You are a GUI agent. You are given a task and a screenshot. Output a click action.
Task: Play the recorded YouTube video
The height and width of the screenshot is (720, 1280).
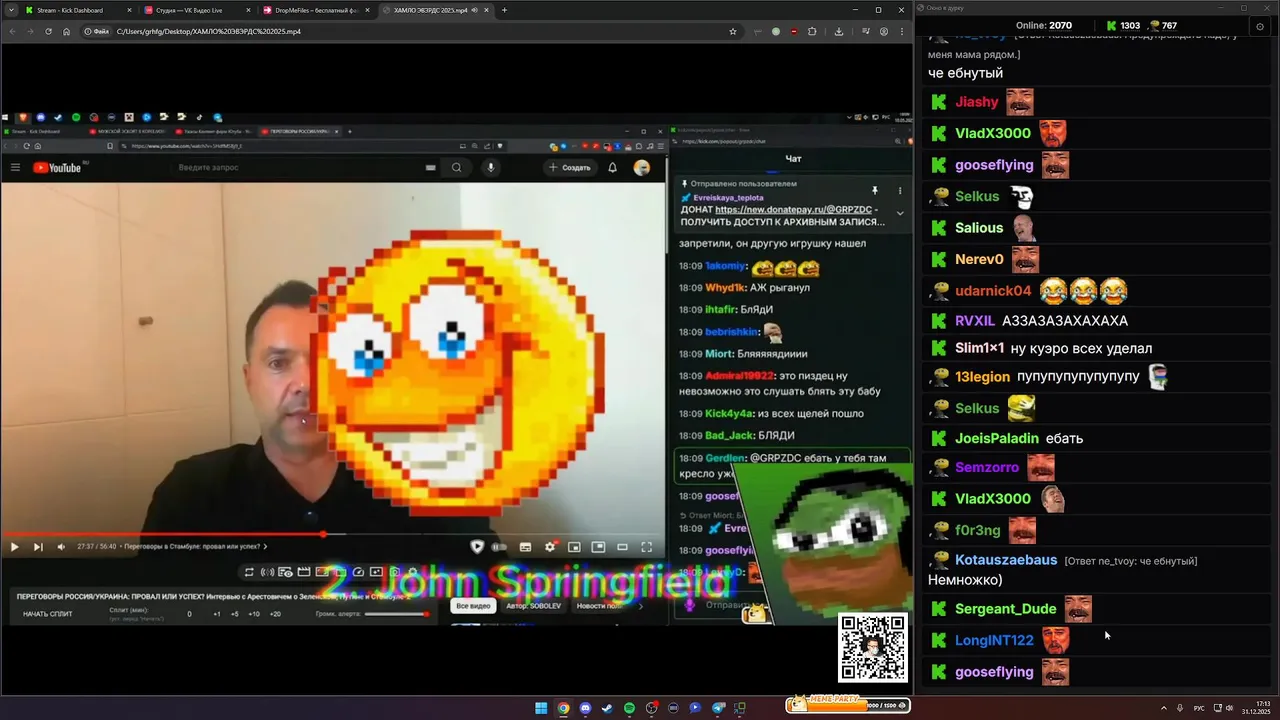[14, 547]
